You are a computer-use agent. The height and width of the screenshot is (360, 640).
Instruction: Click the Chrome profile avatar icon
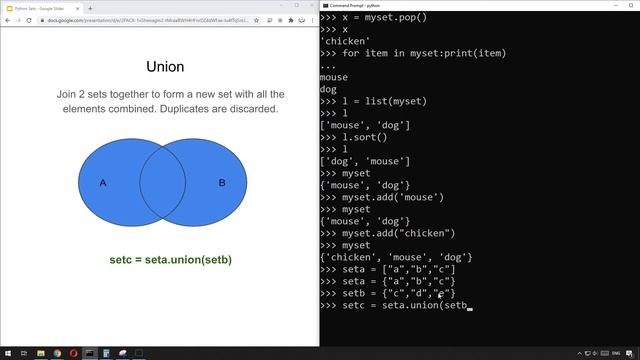[x=302, y=20]
